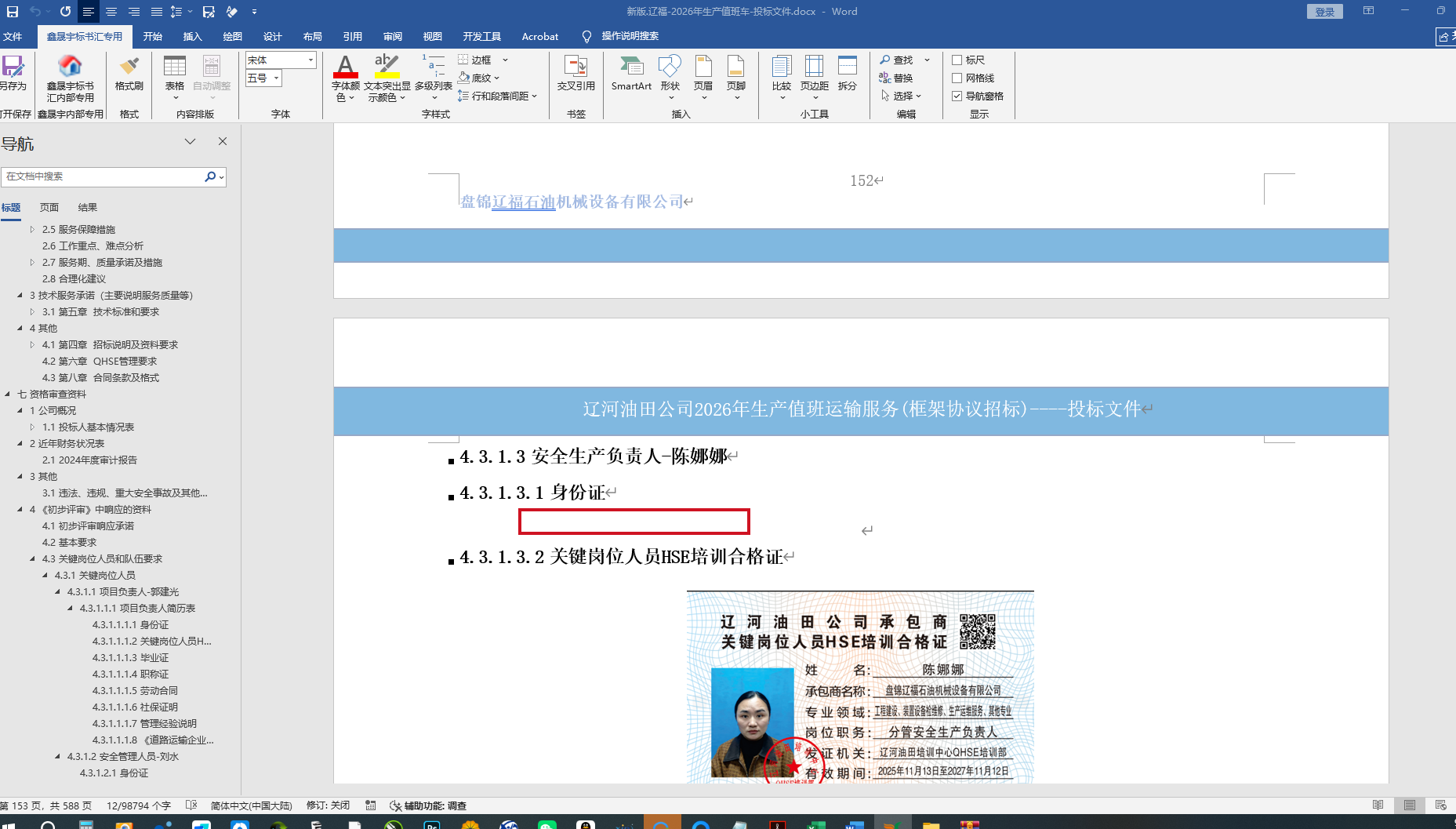Open the 页面 tab in navigation pane
The image size is (1456, 829).
[49, 207]
